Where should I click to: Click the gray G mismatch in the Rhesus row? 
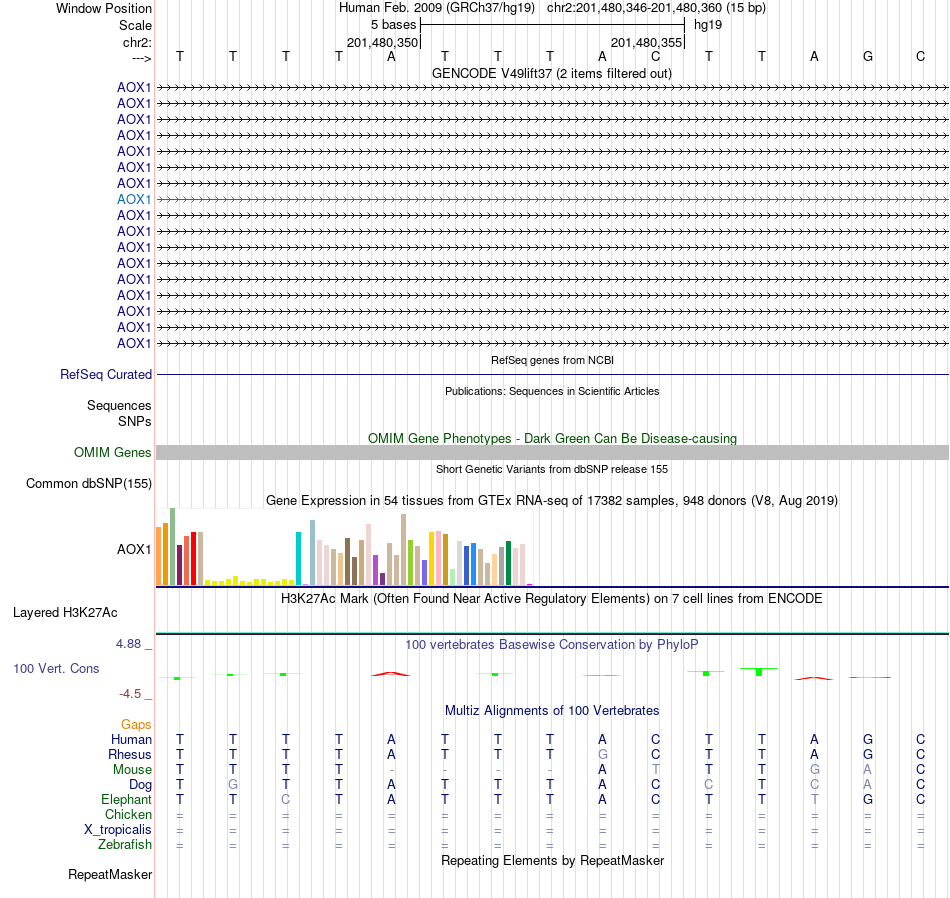602,754
